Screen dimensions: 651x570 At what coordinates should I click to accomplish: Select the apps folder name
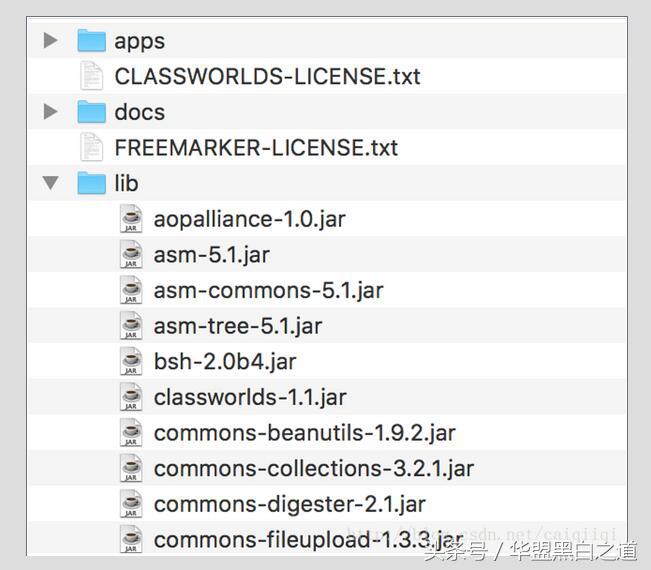click(140, 42)
